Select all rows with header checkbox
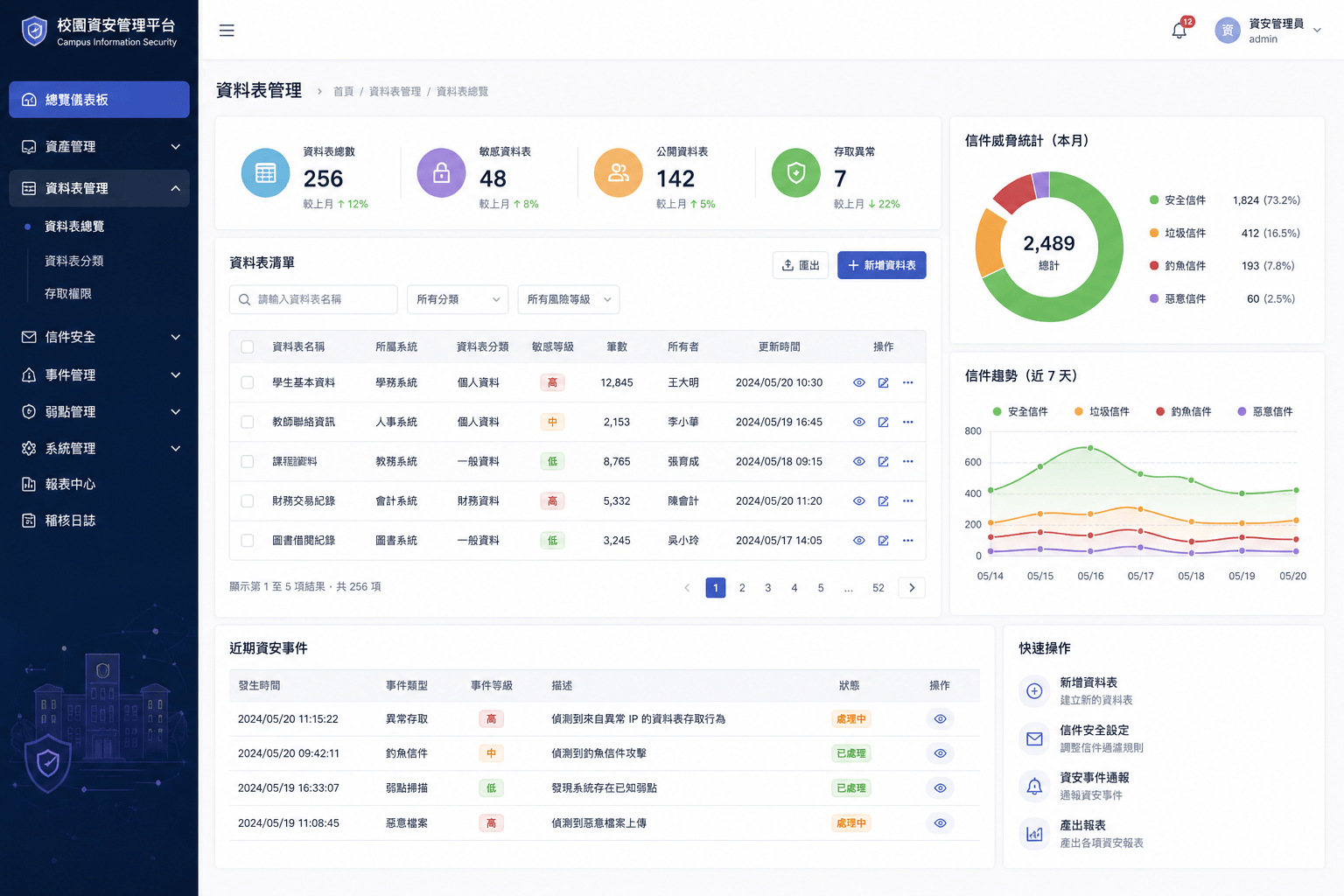This screenshot has height=896, width=1344. click(x=248, y=347)
